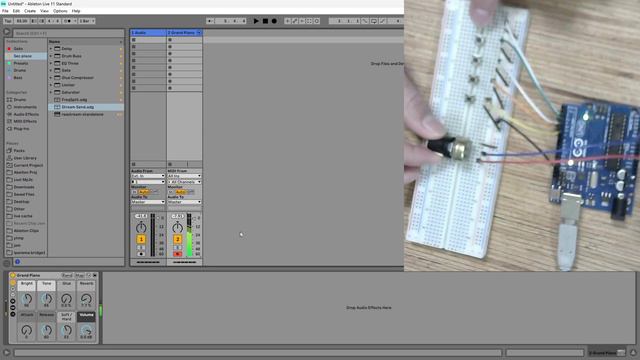Open the Options menu
The image size is (640, 360).
point(60,11)
